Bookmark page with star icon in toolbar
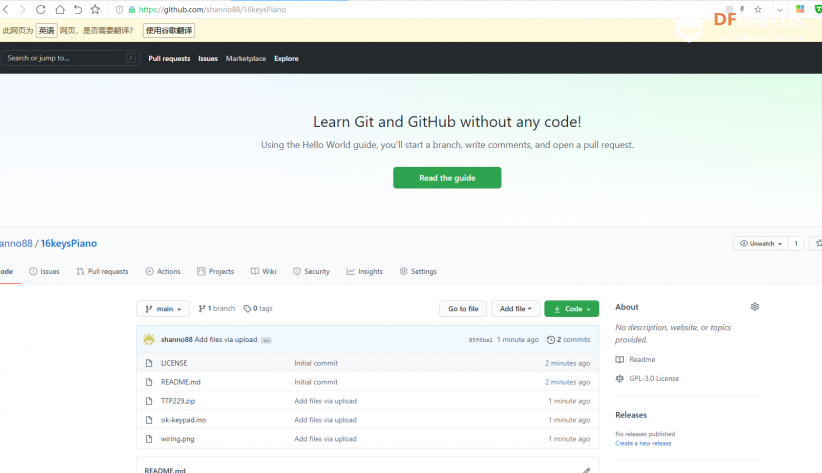 [95, 9]
